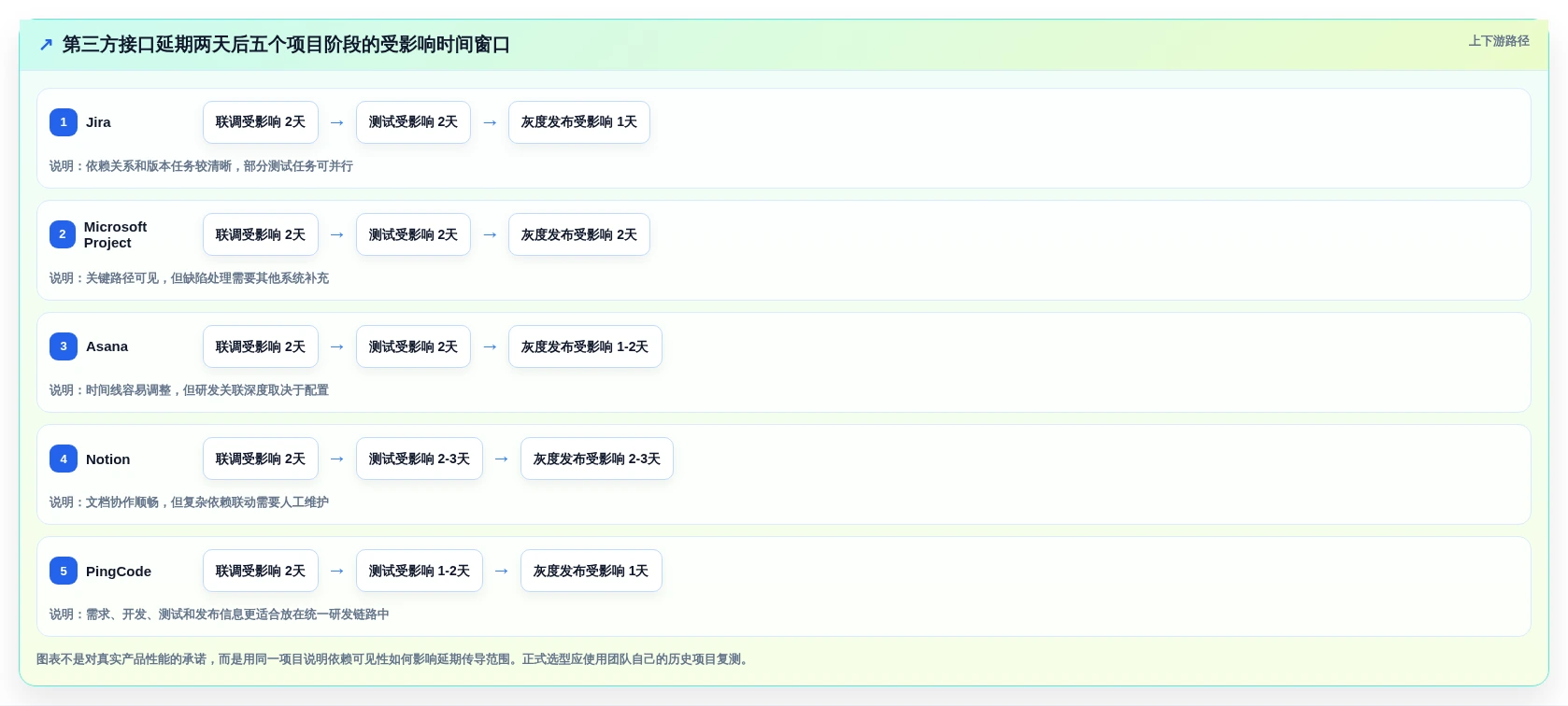Click Jira's 联调受影响 2天 chip
The image size is (1568, 706).
pos(261,122)
